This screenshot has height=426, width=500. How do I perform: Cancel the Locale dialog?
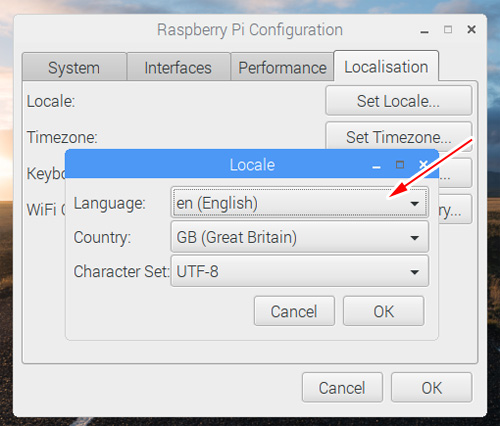coord(294,311)
